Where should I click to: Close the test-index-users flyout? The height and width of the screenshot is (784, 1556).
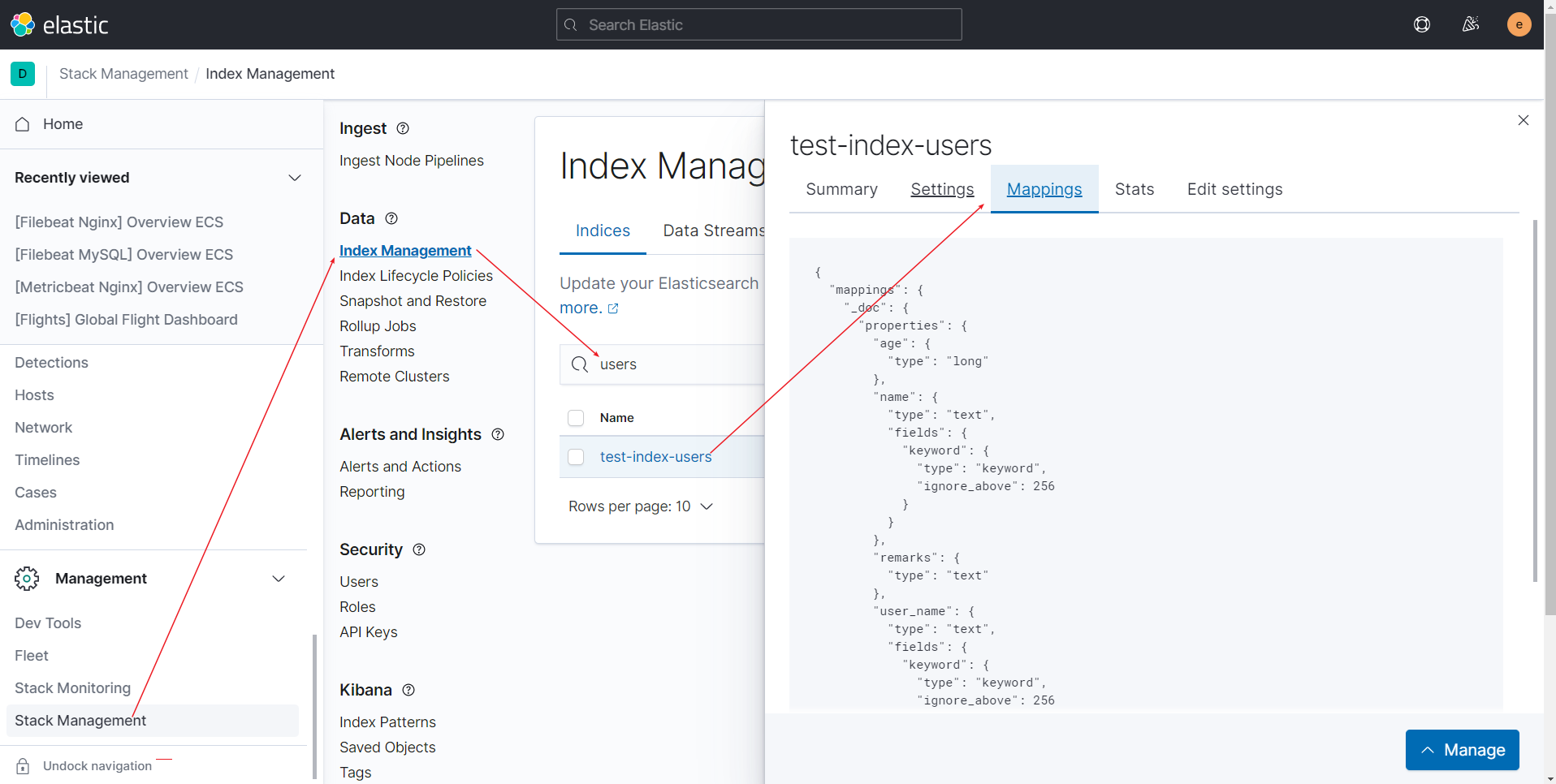click(1523, 120)
